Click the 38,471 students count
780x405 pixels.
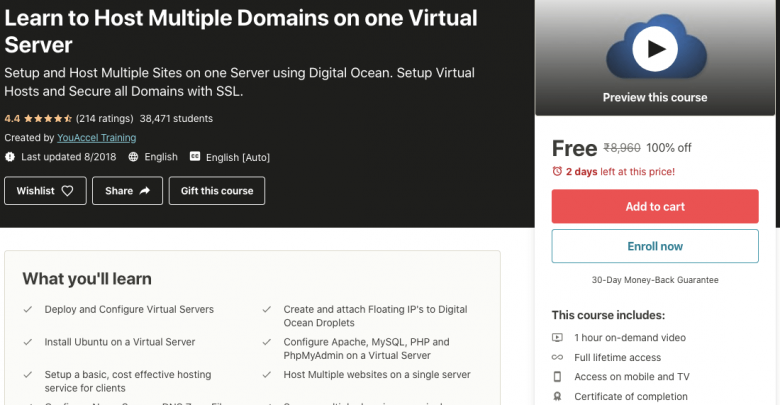176,118
